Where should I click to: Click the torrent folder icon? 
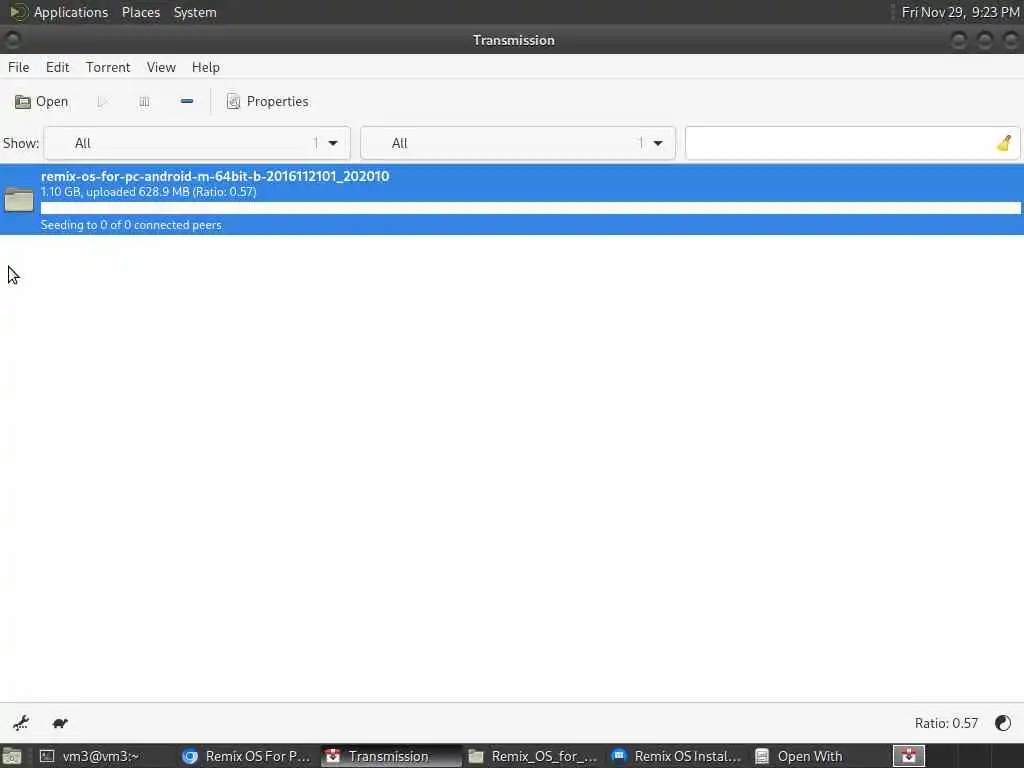coord(19,199)
